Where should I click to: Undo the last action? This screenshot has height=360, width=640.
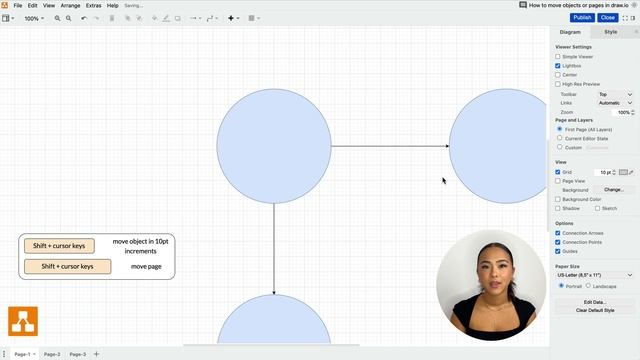pos(84,18)
